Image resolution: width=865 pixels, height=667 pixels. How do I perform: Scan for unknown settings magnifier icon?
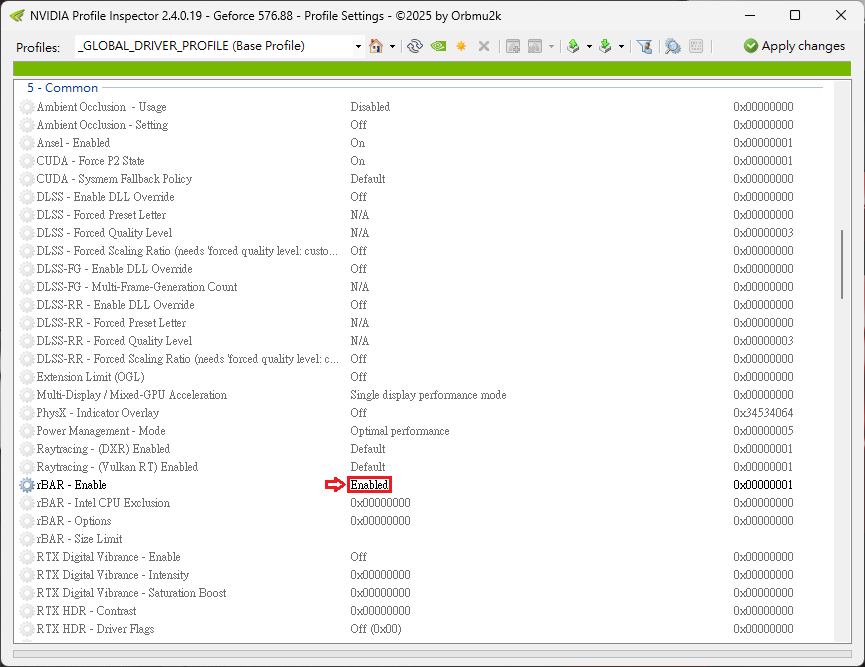pyautogui.click(x=672, y=46)
